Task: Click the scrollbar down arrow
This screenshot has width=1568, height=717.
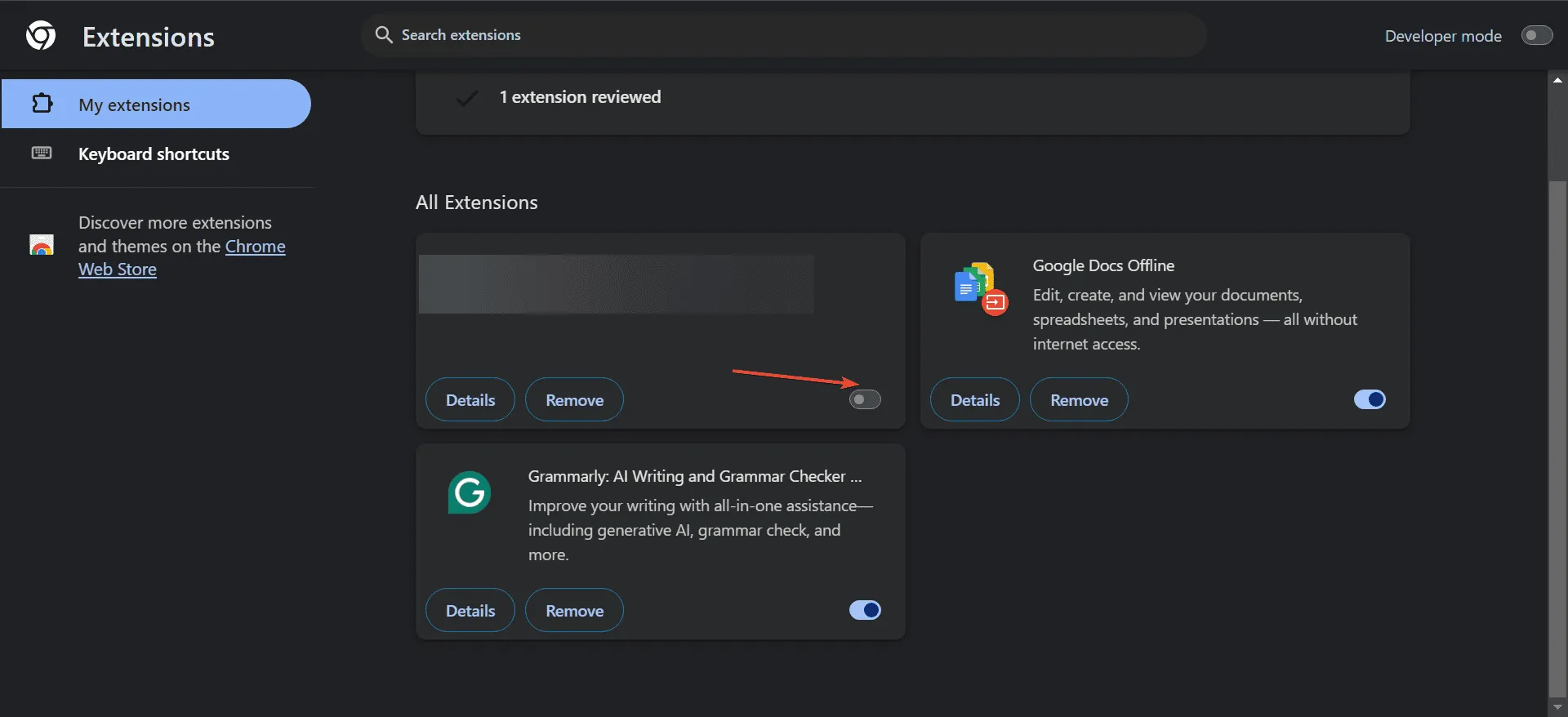Action: point(1557,707)
